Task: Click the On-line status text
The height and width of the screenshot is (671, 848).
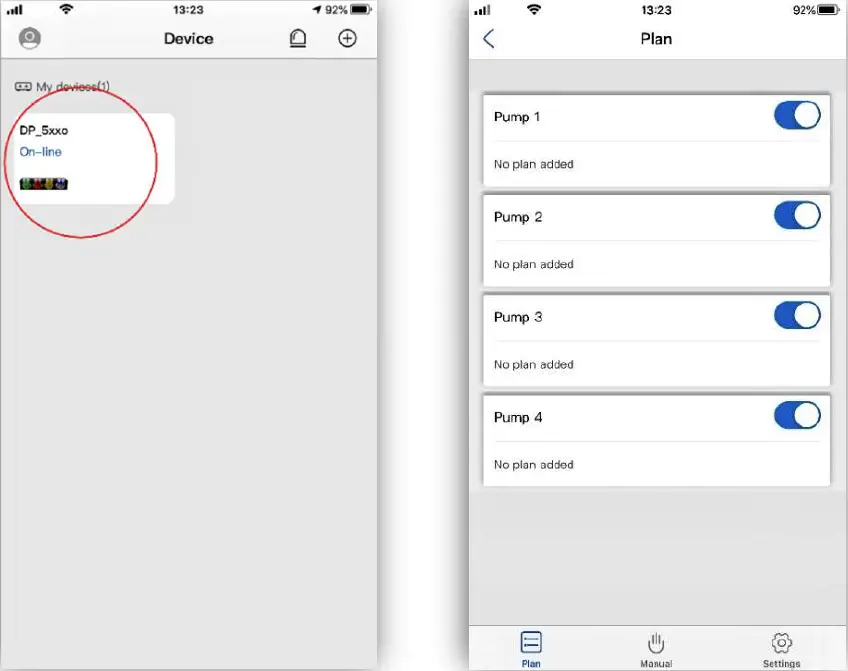Action: point(41,152)
